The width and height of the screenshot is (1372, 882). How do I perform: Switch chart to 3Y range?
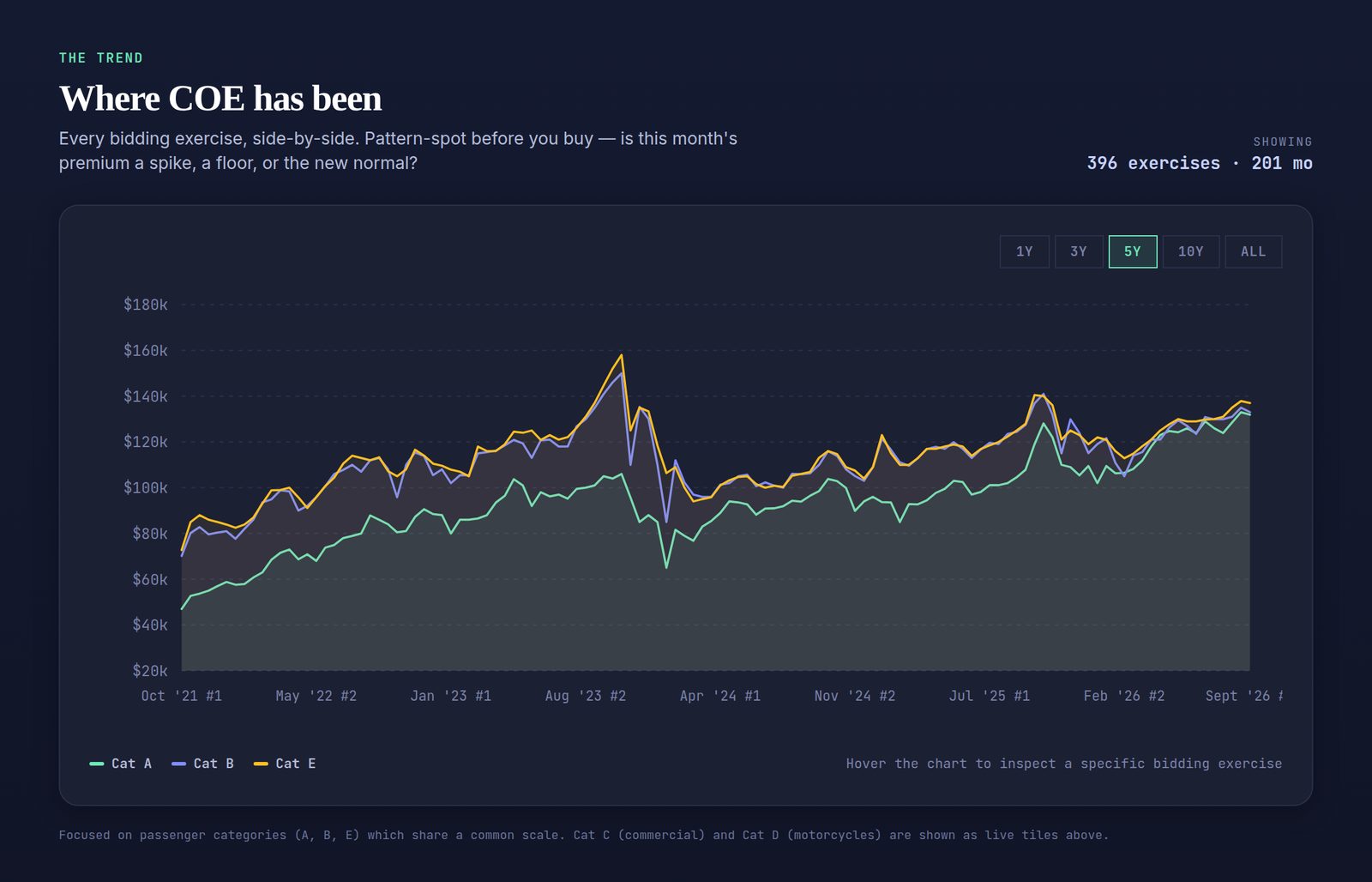click(1079, 251)
